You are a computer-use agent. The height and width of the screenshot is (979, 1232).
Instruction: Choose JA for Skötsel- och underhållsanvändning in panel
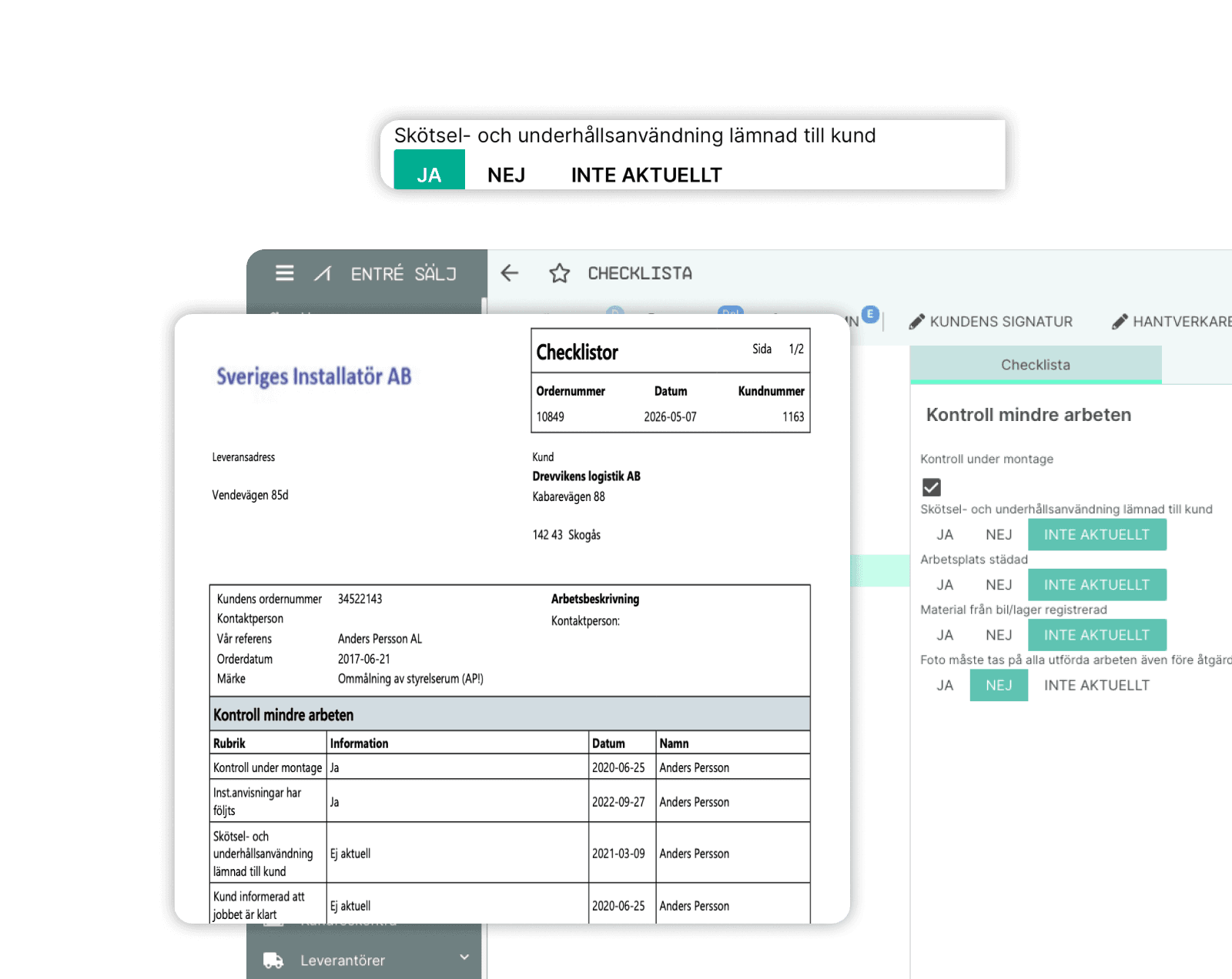point(945,535)
